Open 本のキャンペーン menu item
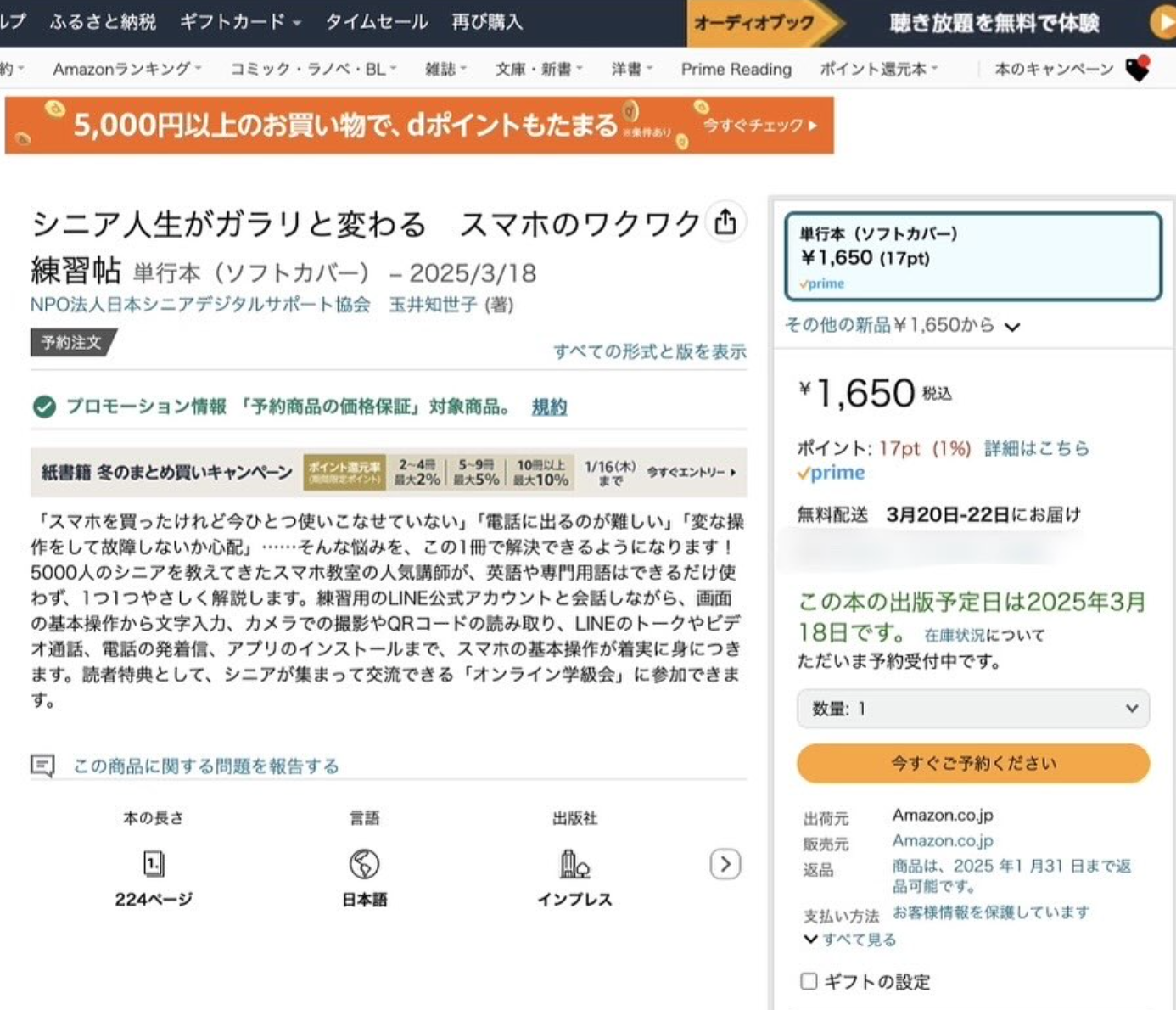The image size is (1176, 1010). pyautogui.click(x=1054, y=69)
